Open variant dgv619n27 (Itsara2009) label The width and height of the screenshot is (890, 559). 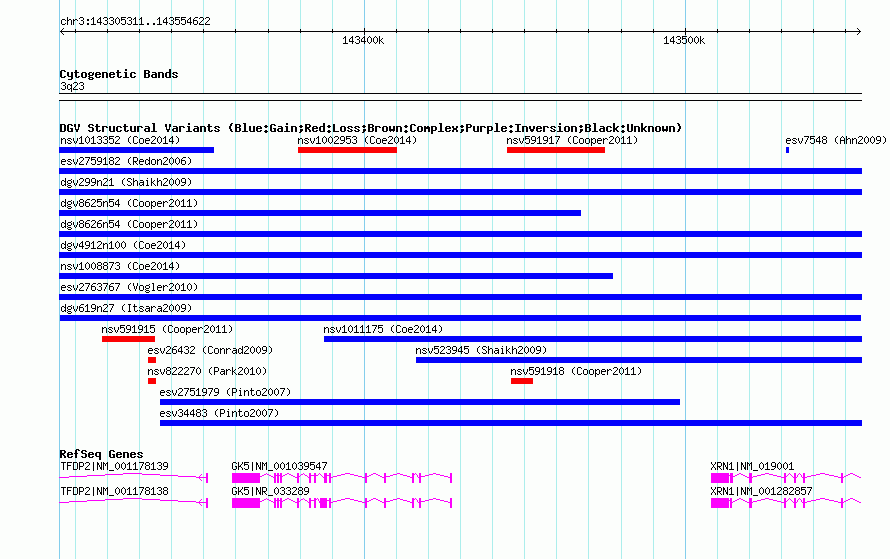(x=126, y=308)
